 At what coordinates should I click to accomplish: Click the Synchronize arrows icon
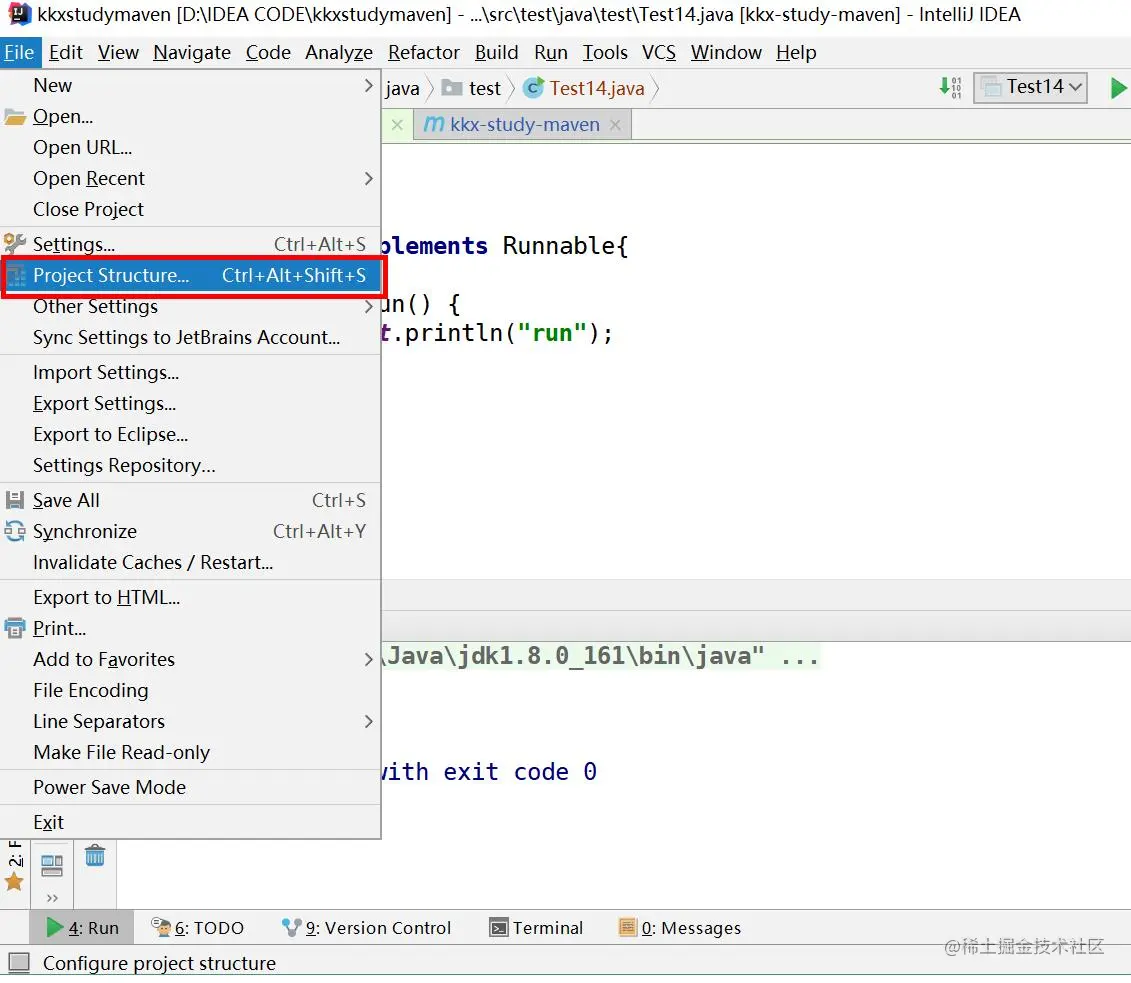15,532
